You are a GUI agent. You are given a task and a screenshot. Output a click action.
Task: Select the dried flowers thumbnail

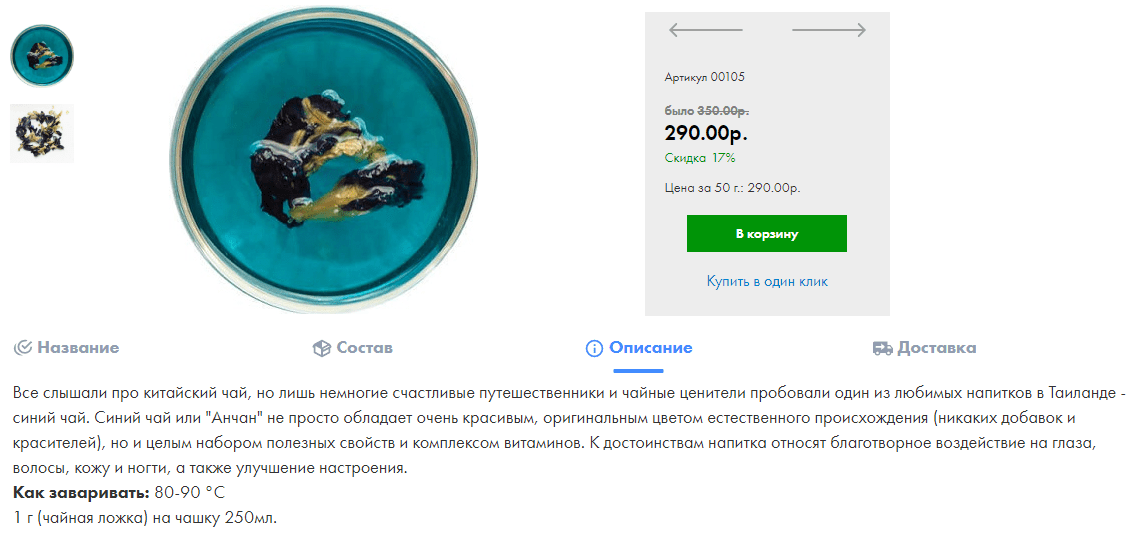click(x=42, y=133)
